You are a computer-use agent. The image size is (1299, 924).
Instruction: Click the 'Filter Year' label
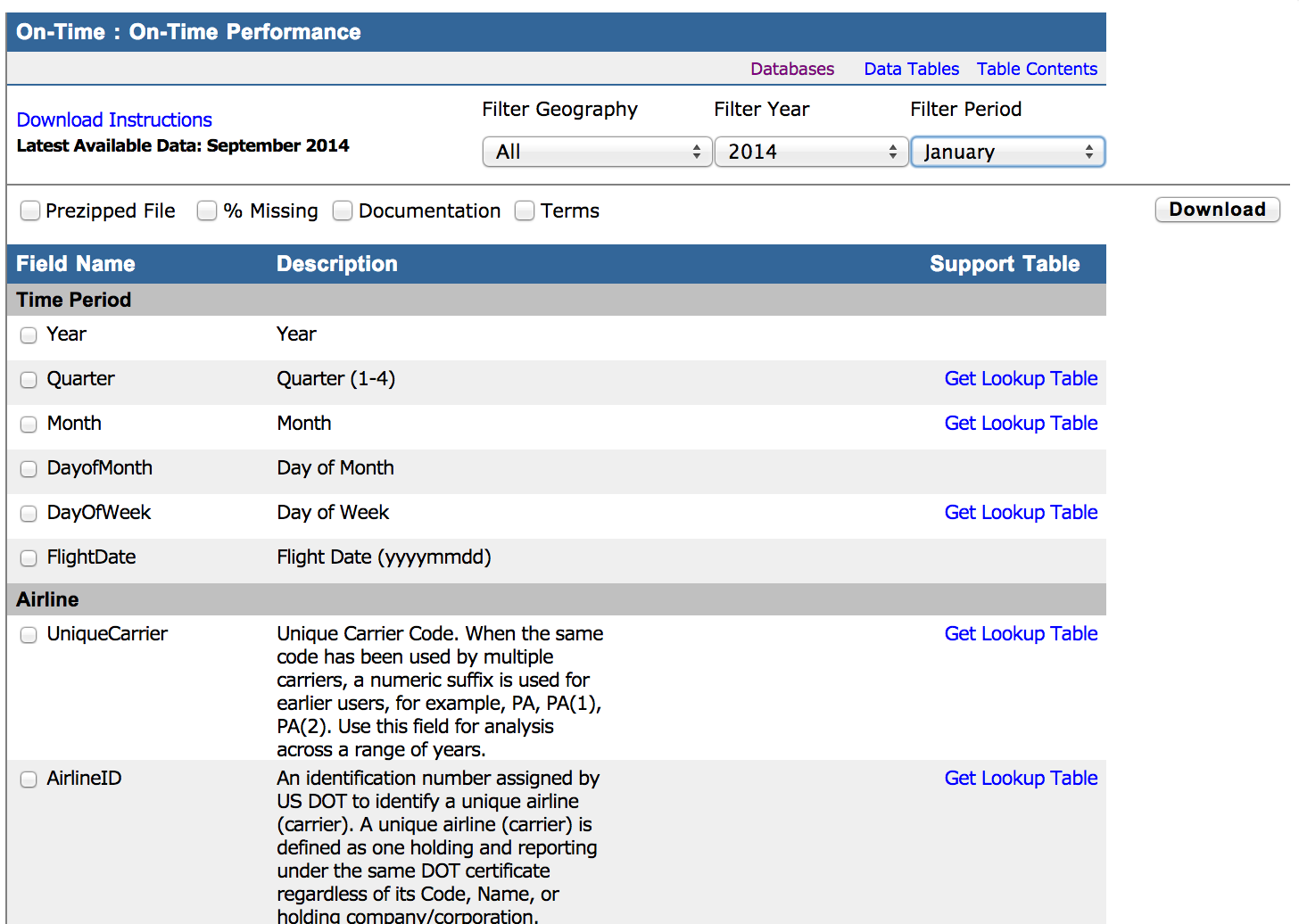tap(762, 109)
